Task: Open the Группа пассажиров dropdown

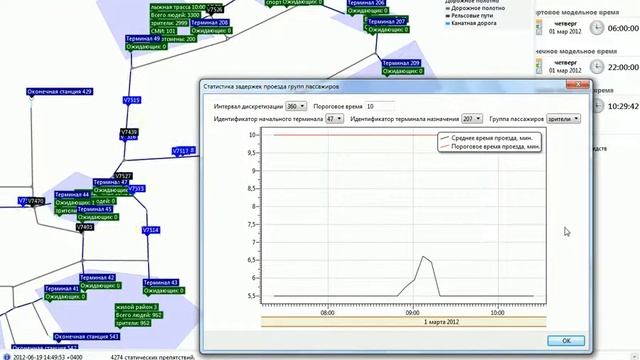Action: [563, 119]
